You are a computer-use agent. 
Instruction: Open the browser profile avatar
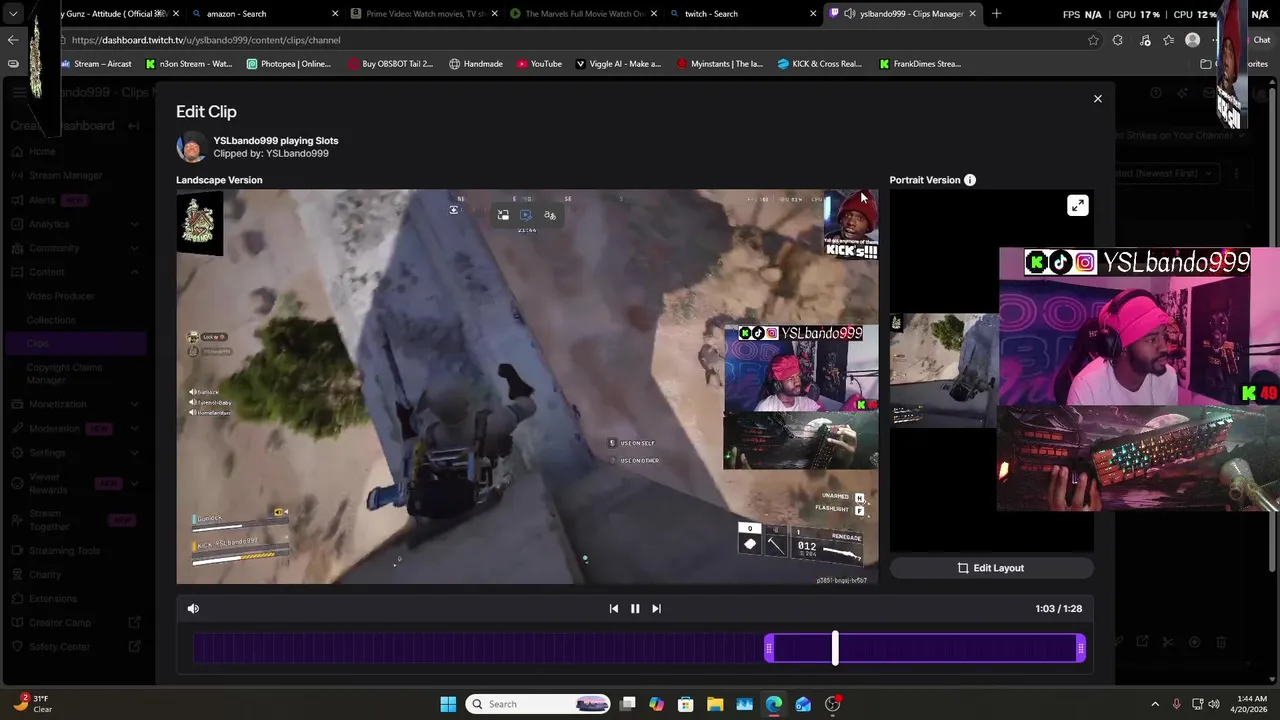point(1192,40)
